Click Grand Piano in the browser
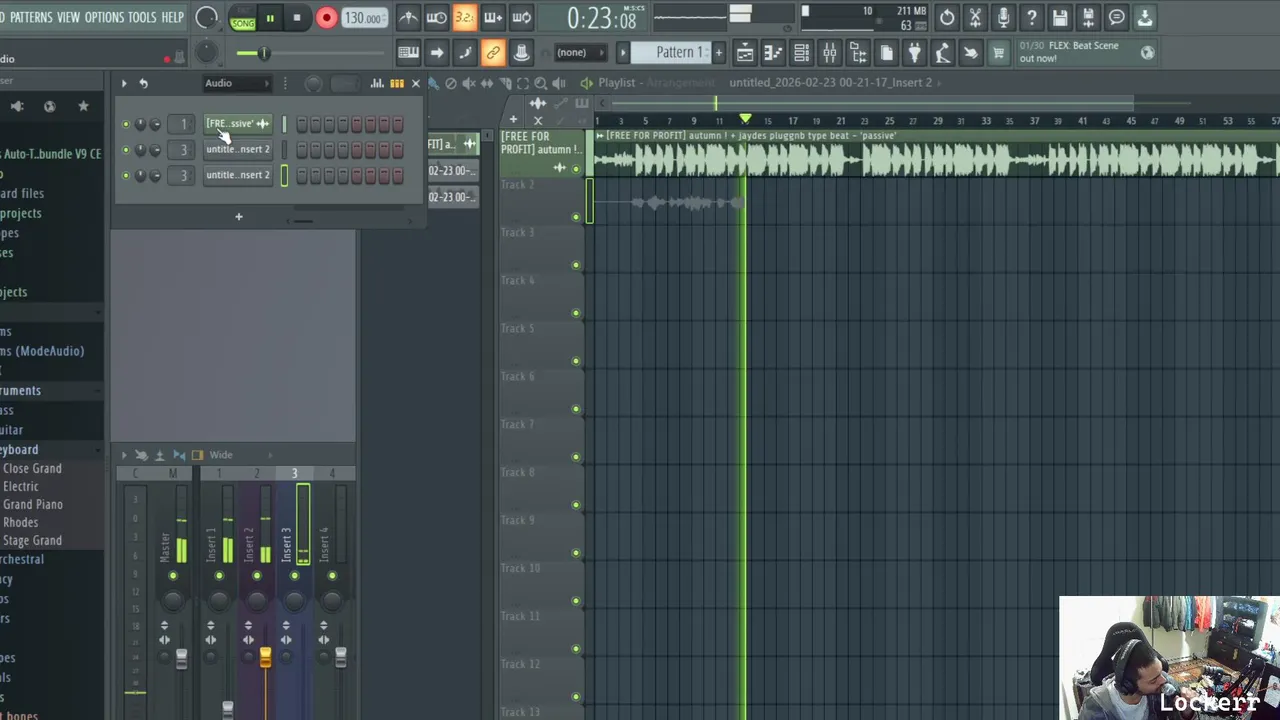Image resolution: width=1280 pixels, height=720 pixels. click(33, 504)
